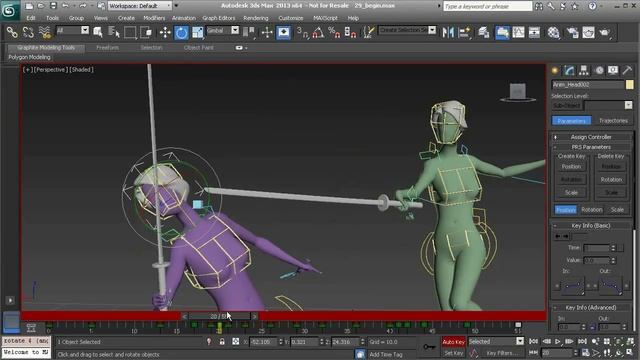Click the time slider 20 / 51 handle
The width and height of the screenshot is (640, 360).
(220, 316)
